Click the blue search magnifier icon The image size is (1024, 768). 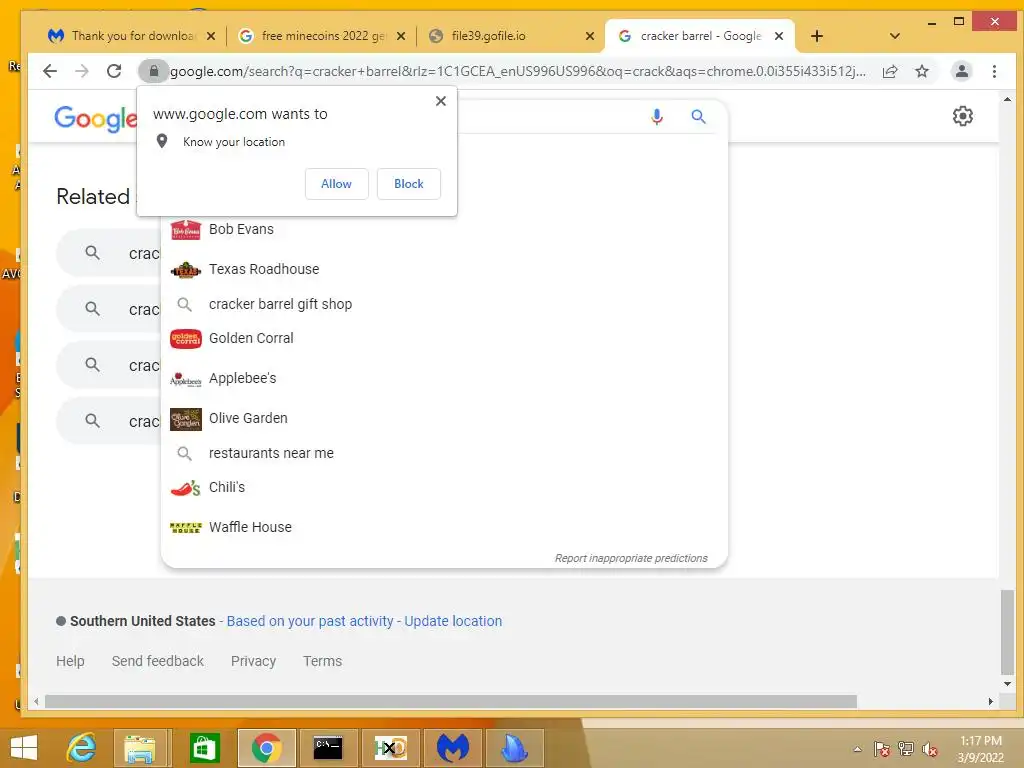[x=698, y=117]
